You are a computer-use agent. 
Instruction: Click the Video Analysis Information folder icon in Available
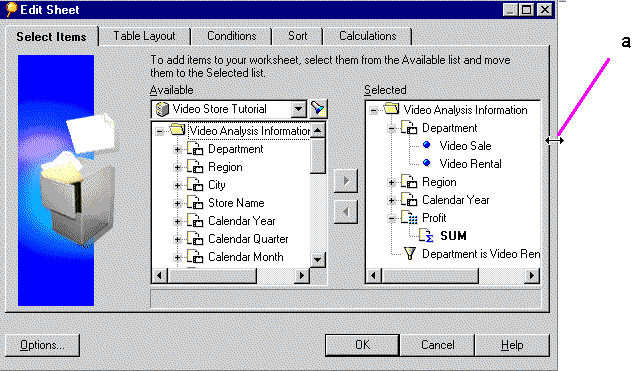(177, 130)
